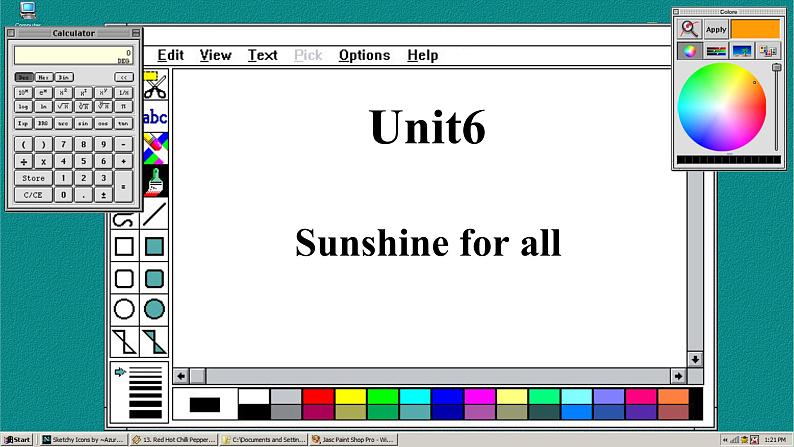This screenshot has height=447, width=794.
Task: Open the View menu
Action: pyautogui.click(x=215, y=55)
